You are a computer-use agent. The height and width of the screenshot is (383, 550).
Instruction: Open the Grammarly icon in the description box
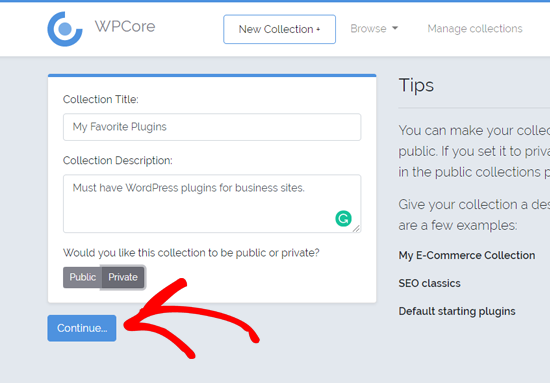[x=343, y=219]
